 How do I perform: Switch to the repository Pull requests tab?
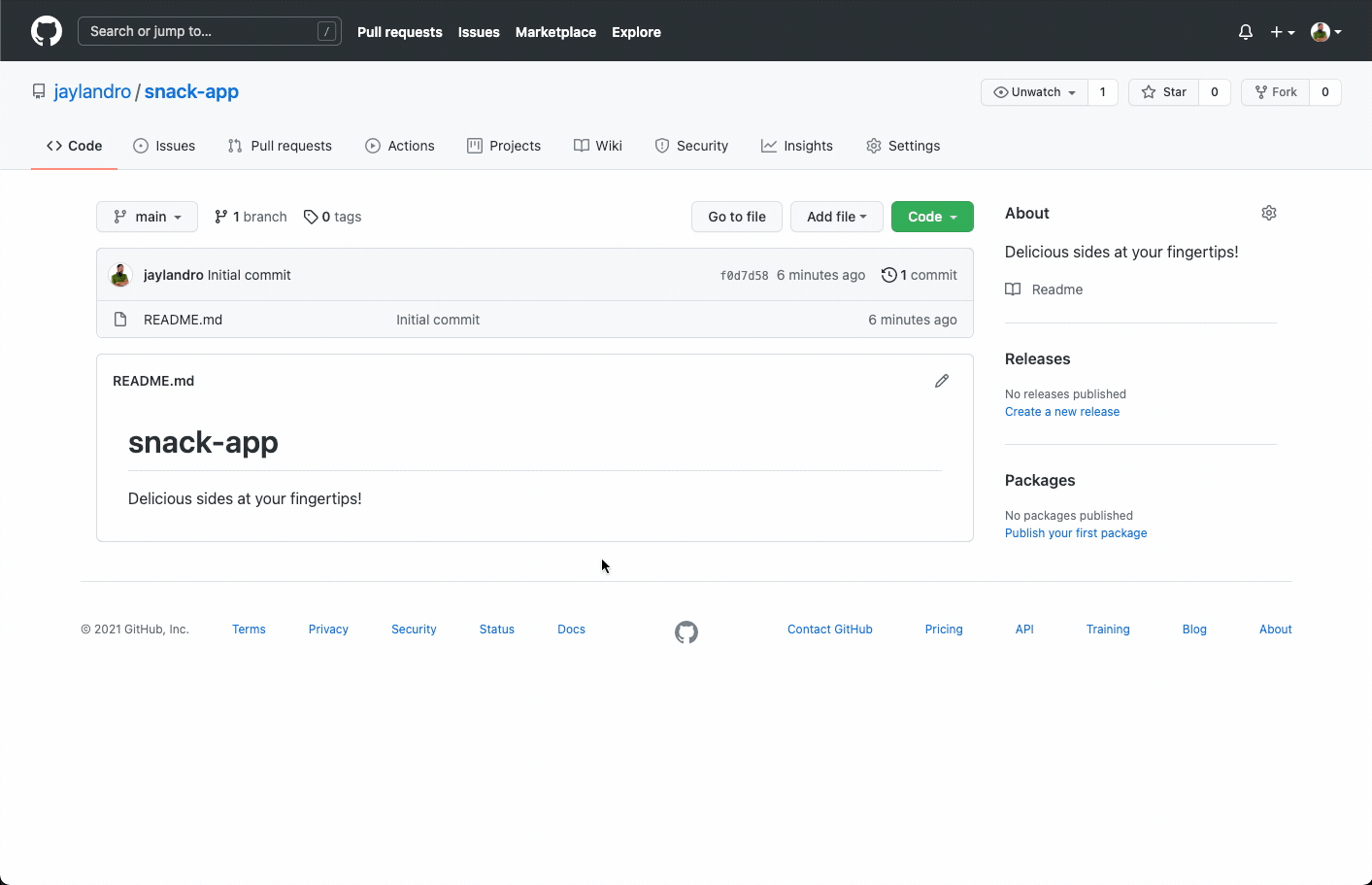click(280, 146)
